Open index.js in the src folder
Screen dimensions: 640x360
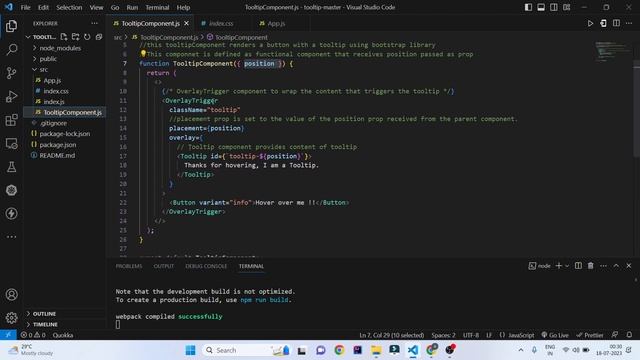[54, 102]
